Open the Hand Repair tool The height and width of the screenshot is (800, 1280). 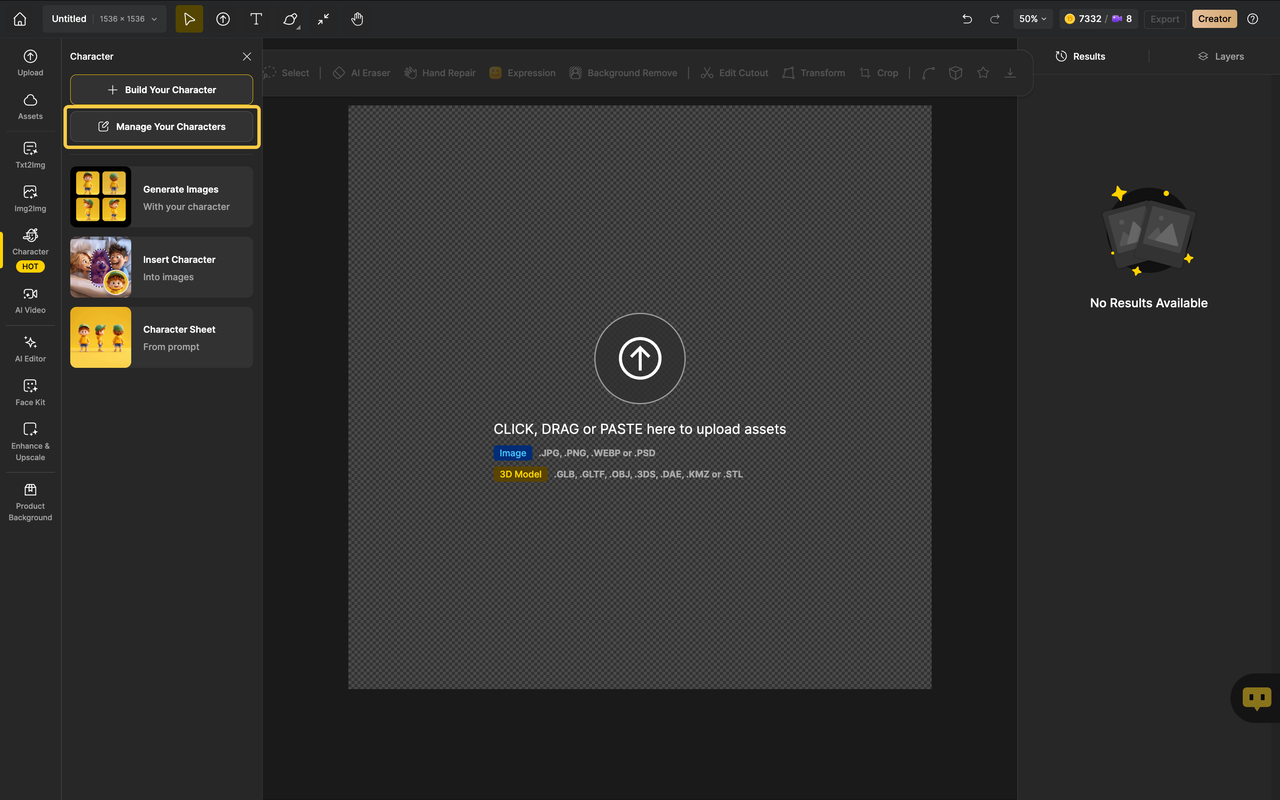pos(439,72)
